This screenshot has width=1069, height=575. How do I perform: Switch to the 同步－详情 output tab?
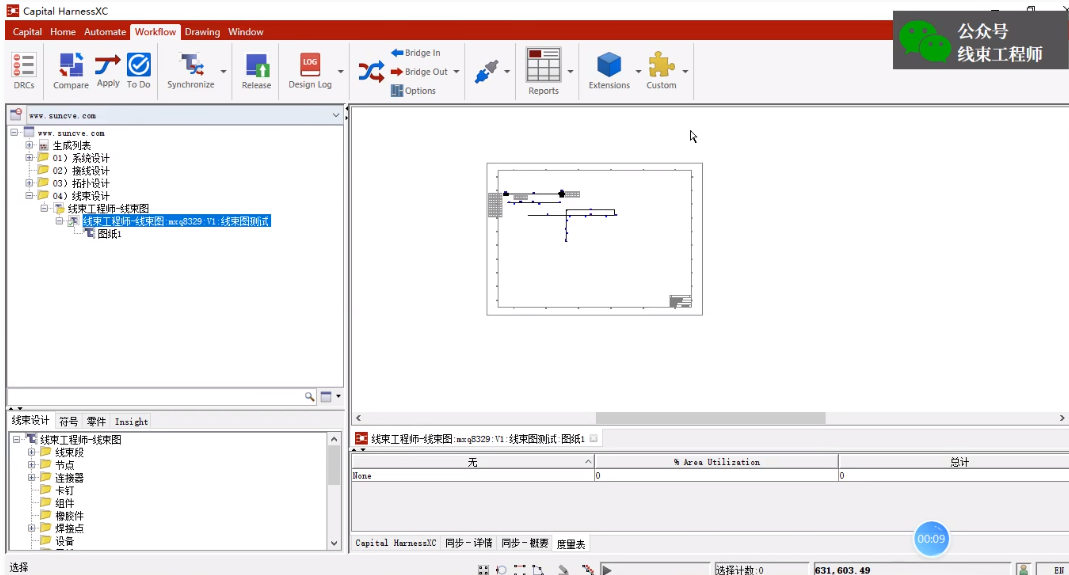coord(468,544)
